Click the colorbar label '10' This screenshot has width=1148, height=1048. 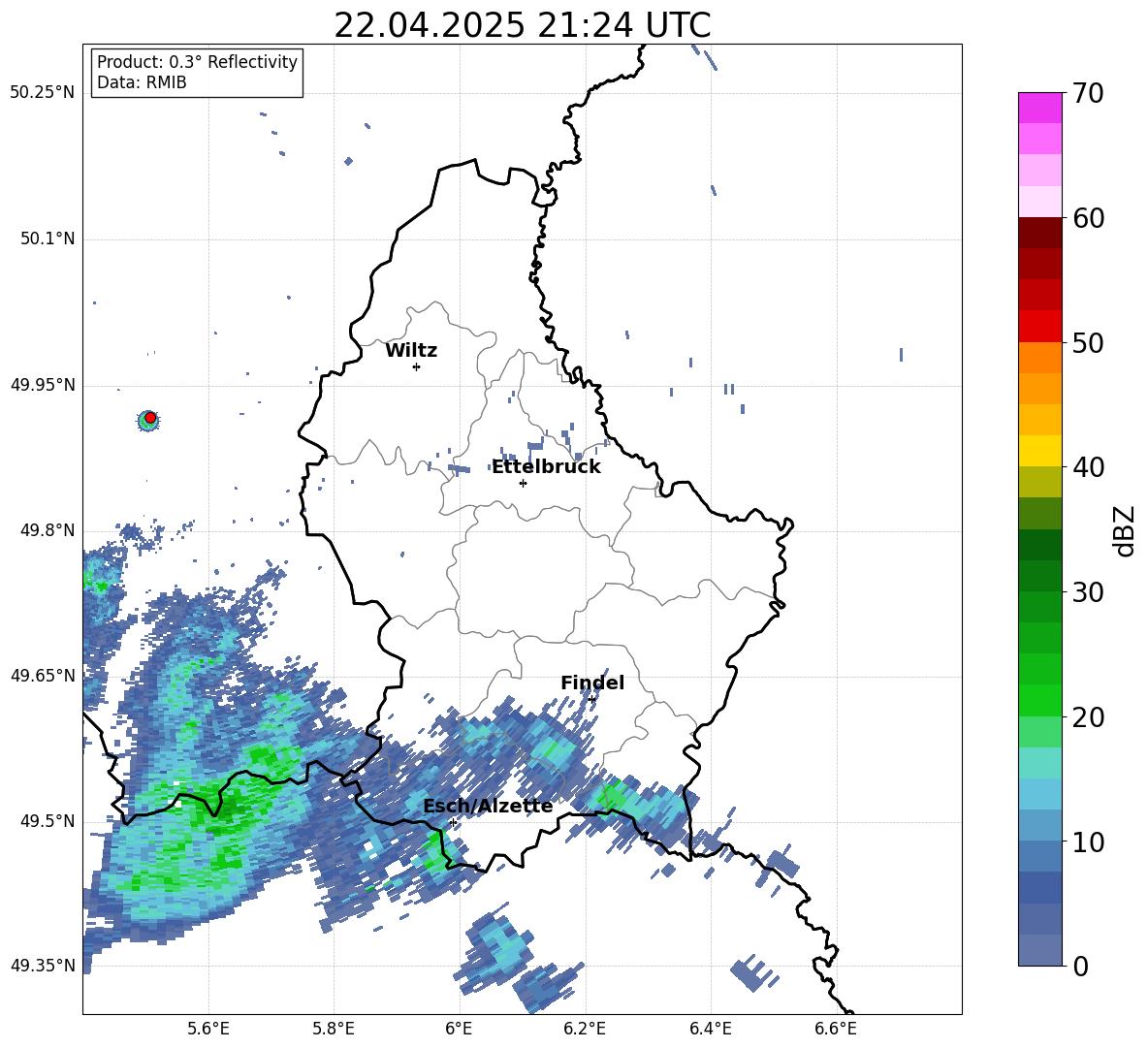[1088, 842]
